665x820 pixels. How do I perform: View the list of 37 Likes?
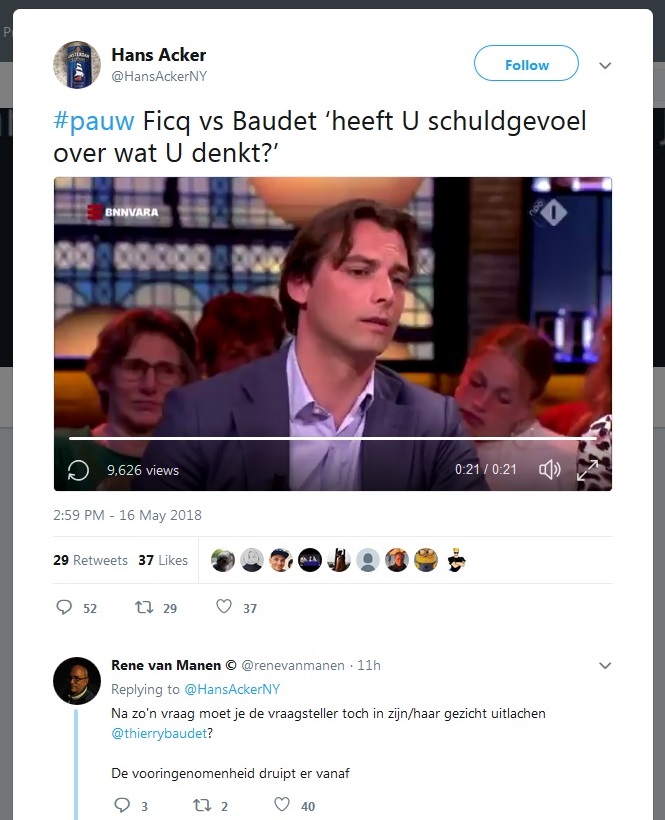click(x=163, y=560)
